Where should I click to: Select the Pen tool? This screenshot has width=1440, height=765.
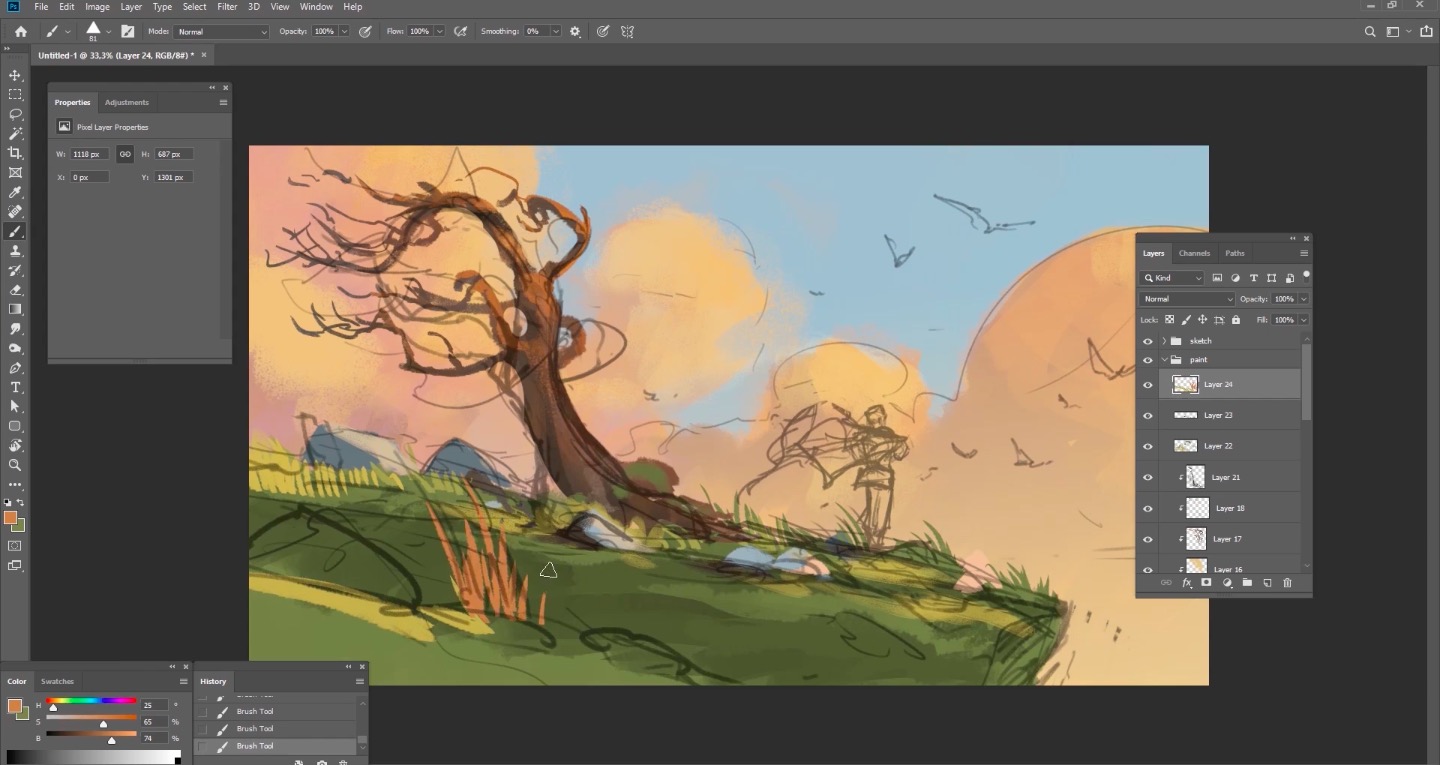pyautogui.click(x=15, y=367)
